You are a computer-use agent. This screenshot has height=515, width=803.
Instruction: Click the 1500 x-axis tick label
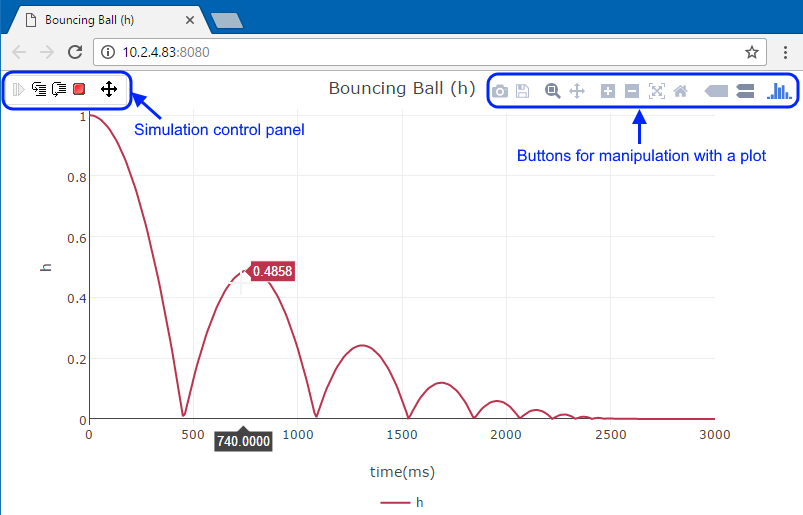coord(402,435)
